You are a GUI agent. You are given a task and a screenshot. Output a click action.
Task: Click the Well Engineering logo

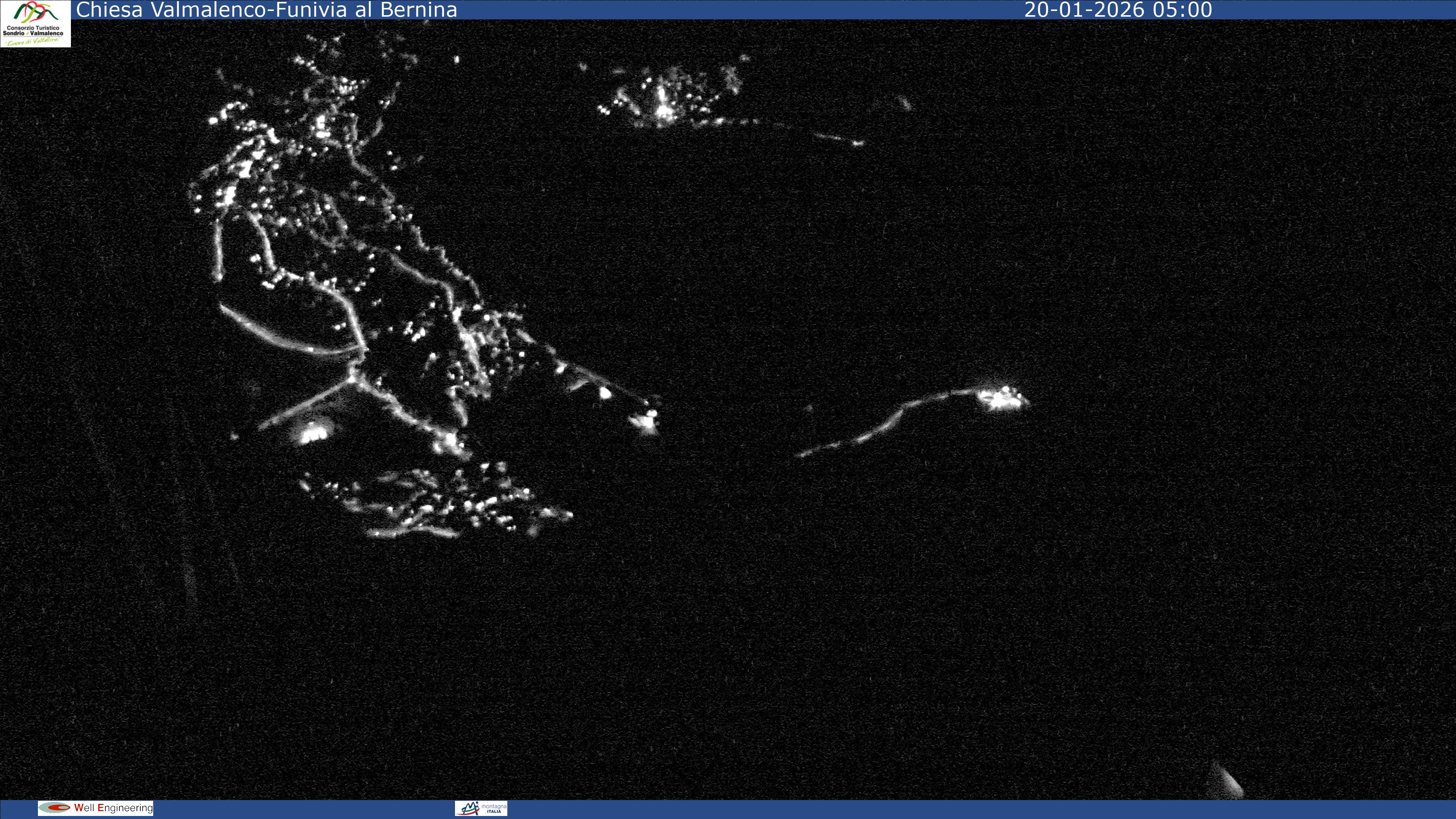[96, 808]
